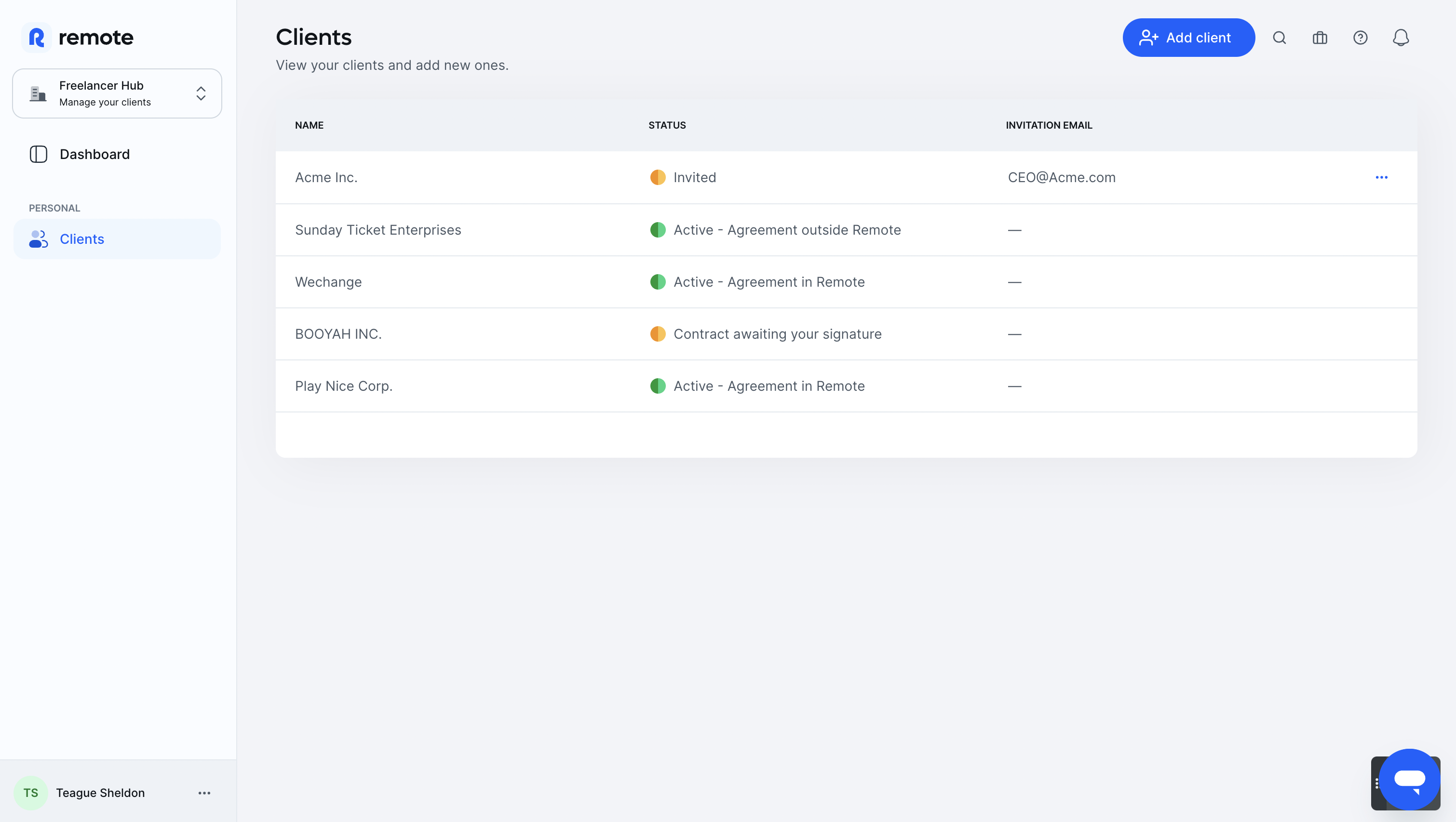Open Teague Sheldon options menu
1456x822 pixels.
point(204,793)
